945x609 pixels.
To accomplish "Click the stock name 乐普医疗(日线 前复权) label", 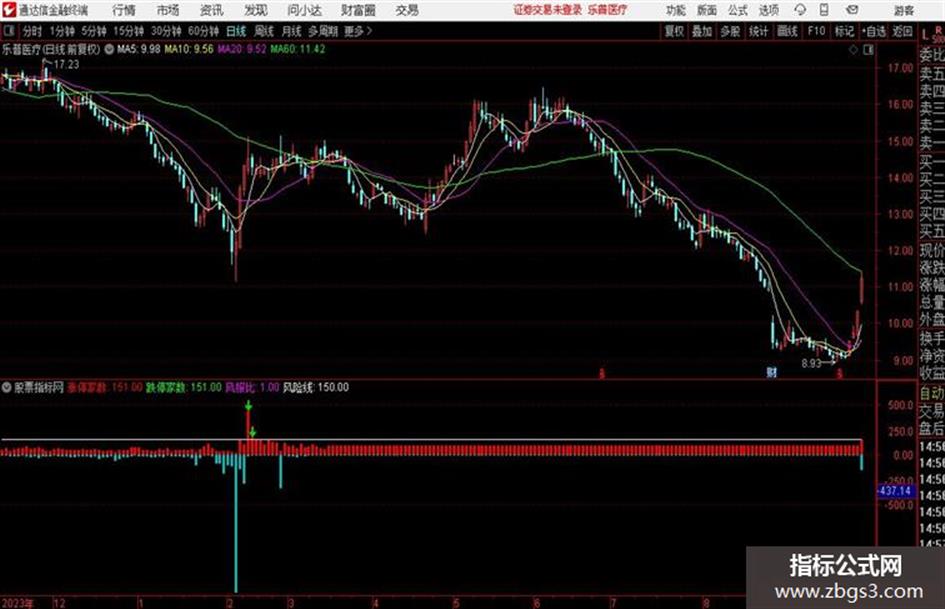I will (51, 49).
